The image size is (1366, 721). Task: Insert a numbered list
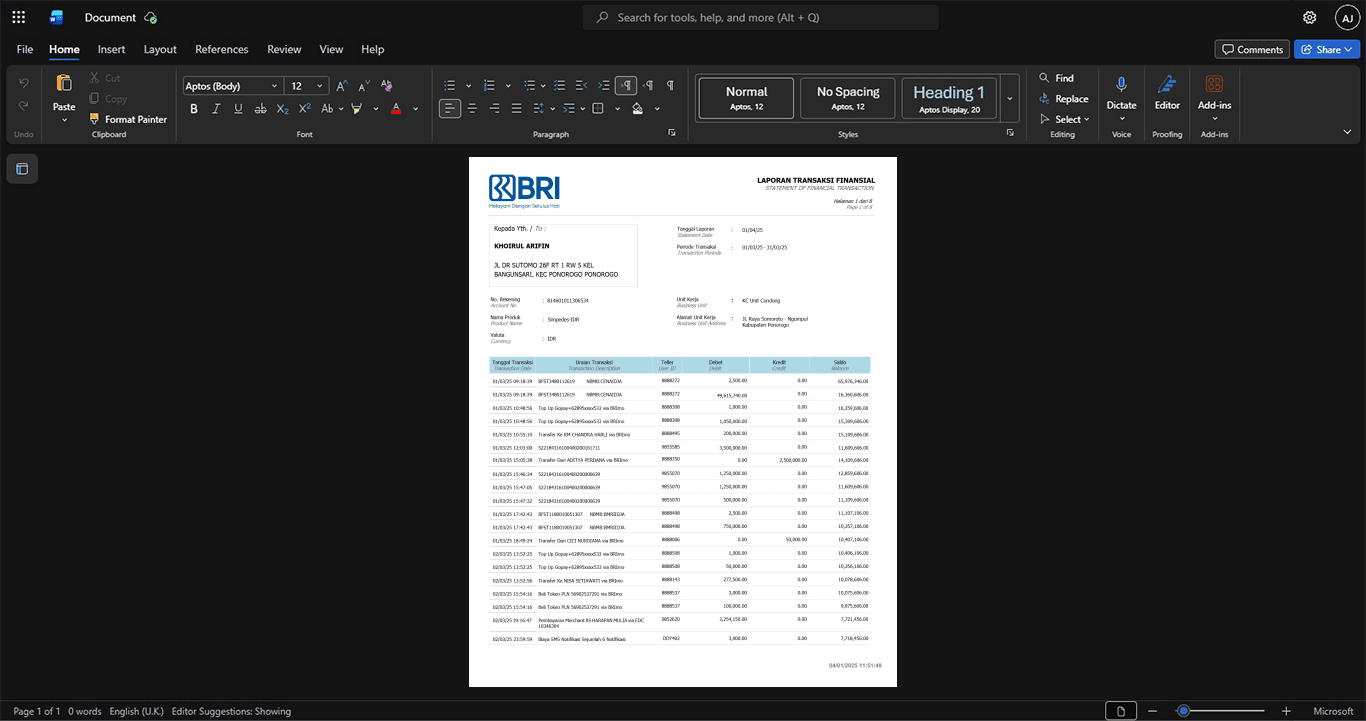tap(490, 86)
